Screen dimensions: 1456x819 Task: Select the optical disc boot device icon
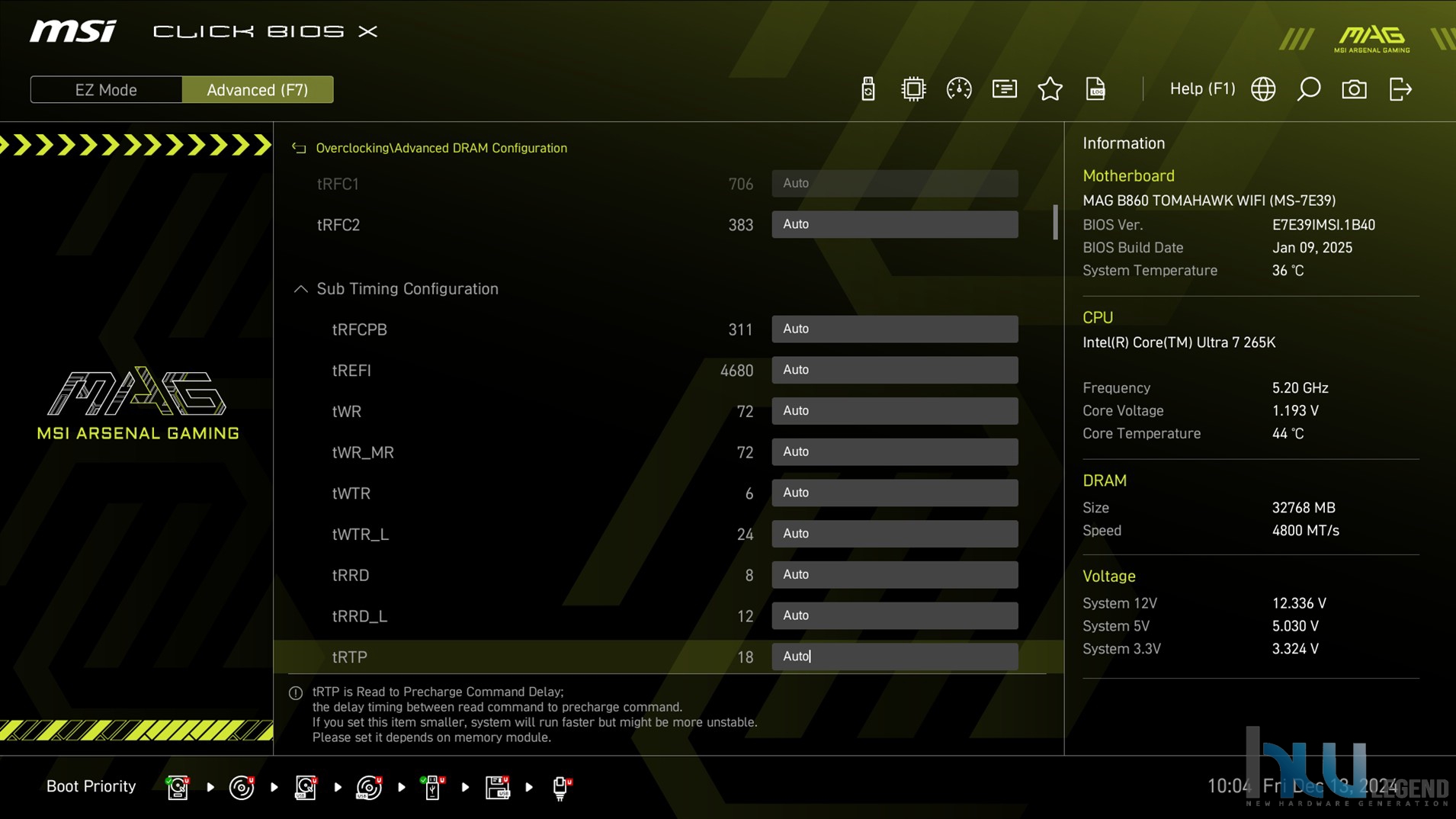242,787
